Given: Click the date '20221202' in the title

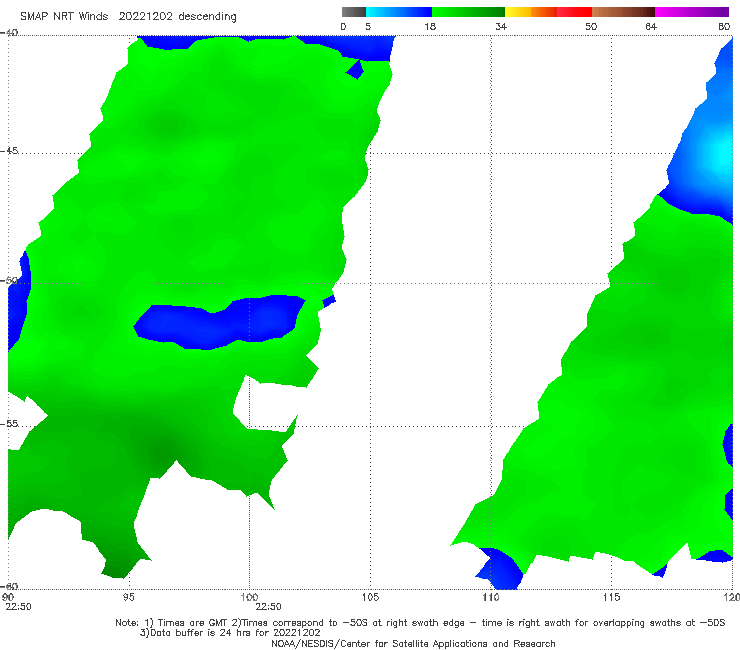Looking at the screenshot, I should [145, 16].
